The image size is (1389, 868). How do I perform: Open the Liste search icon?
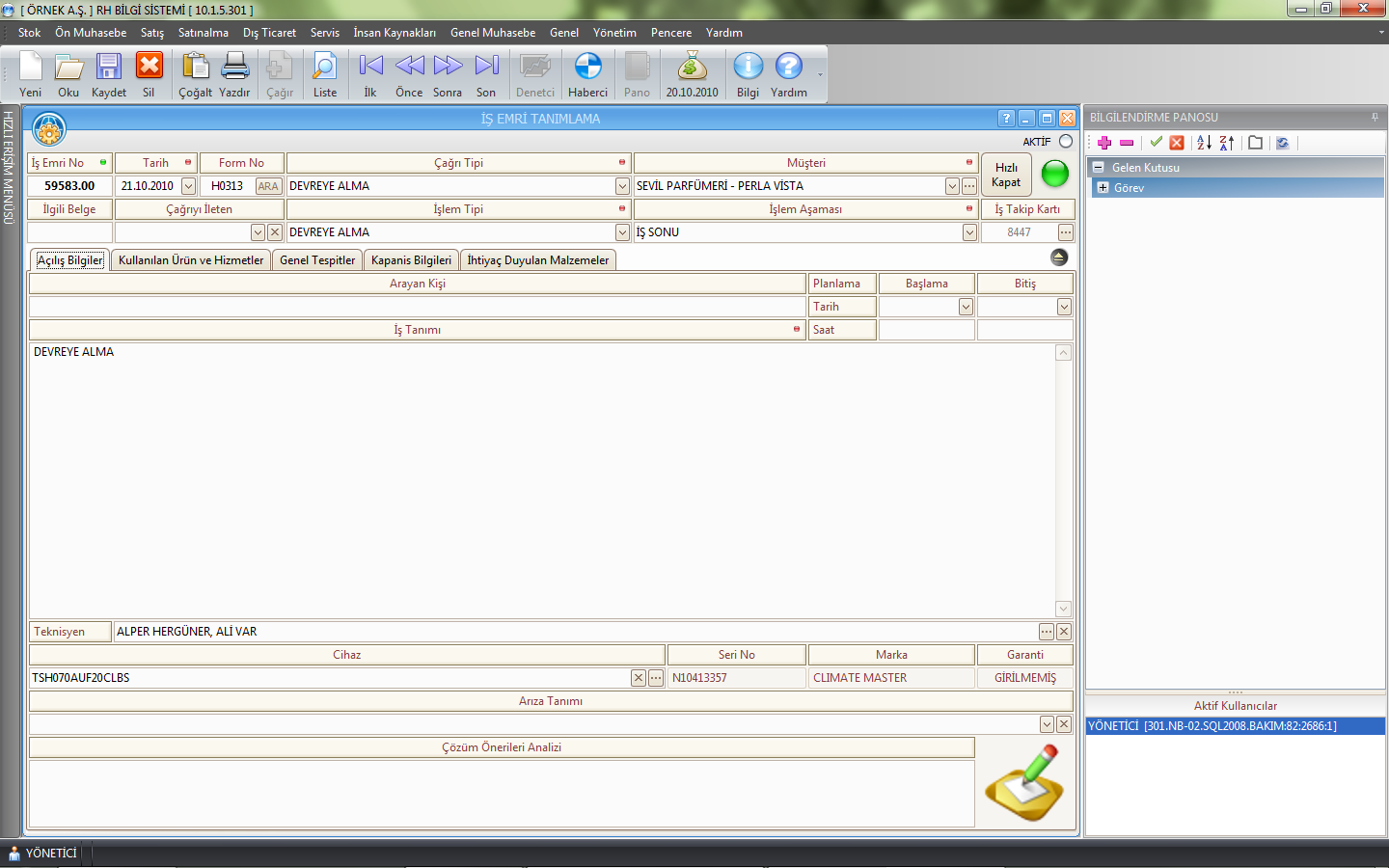(325, 68)
